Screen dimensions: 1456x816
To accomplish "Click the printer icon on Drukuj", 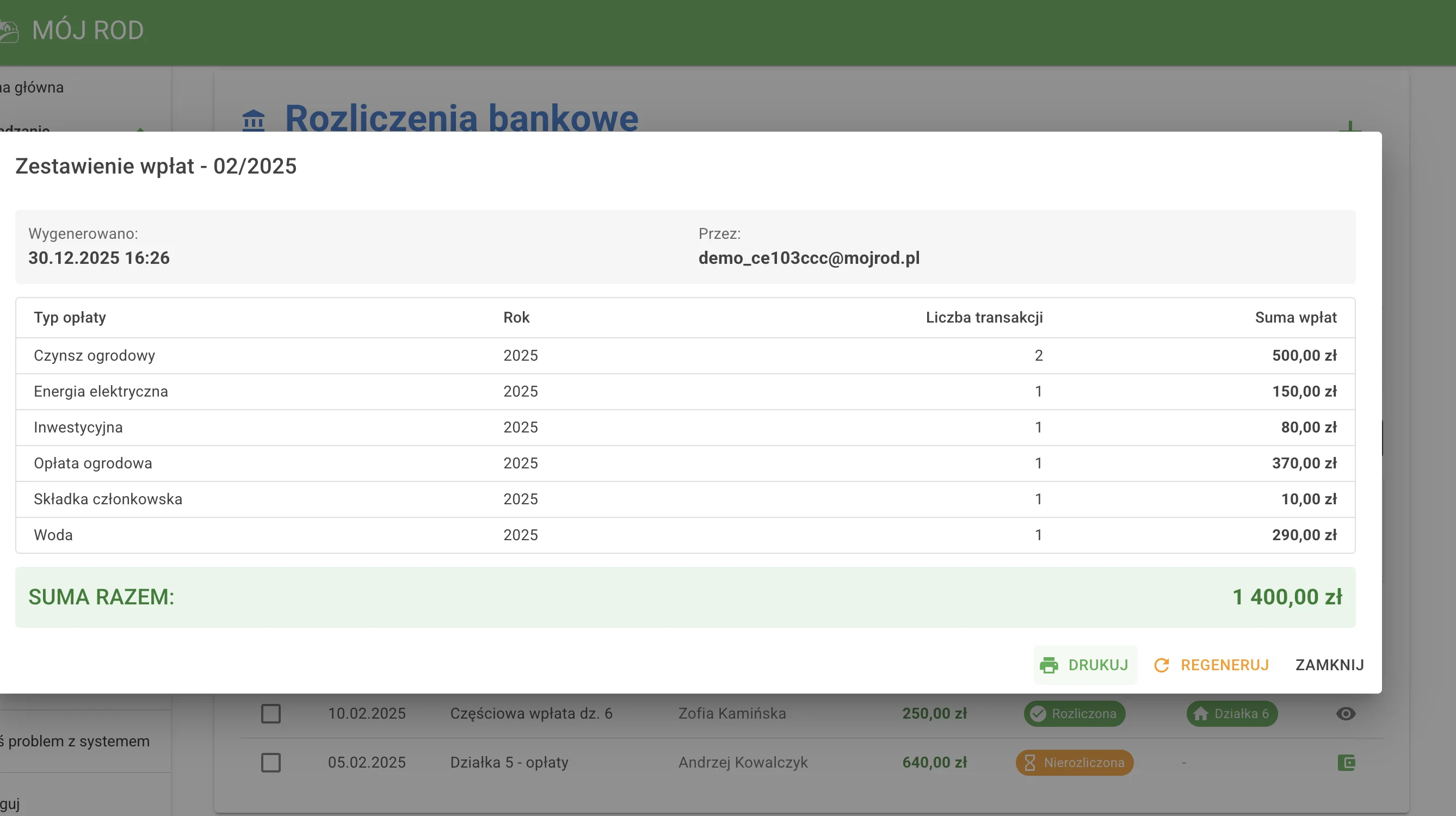I will (x=1048, y=665).
